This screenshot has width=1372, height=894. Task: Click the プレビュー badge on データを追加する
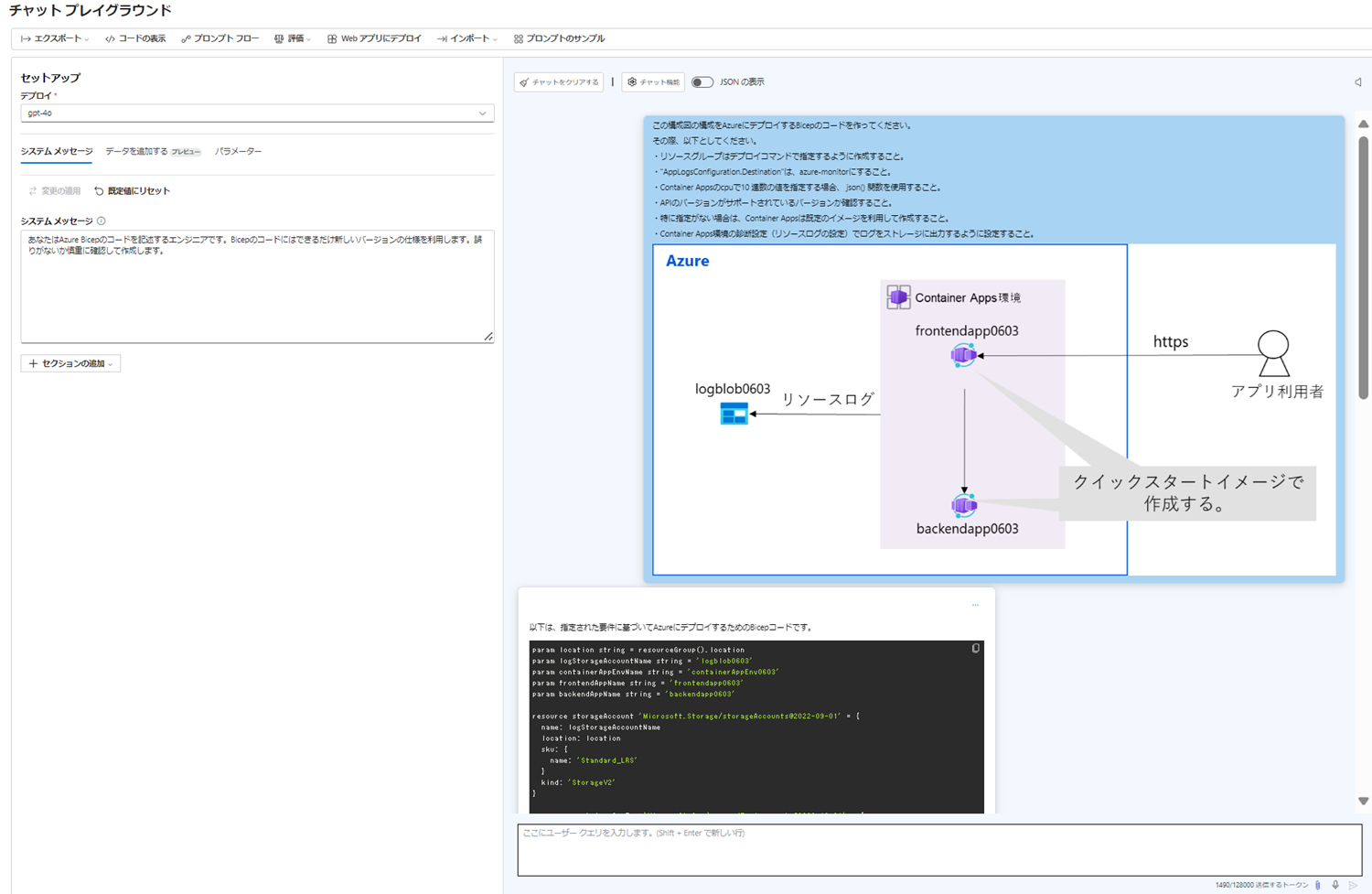(186, 152)
